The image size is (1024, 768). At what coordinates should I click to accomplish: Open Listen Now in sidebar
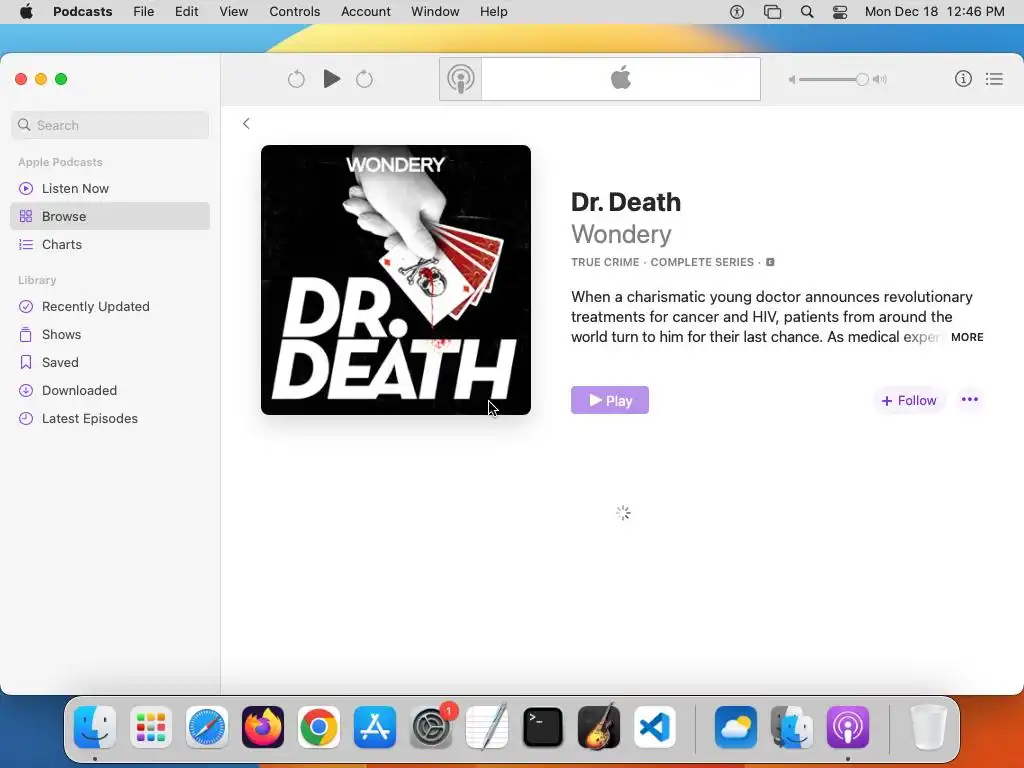click(110, 188)
